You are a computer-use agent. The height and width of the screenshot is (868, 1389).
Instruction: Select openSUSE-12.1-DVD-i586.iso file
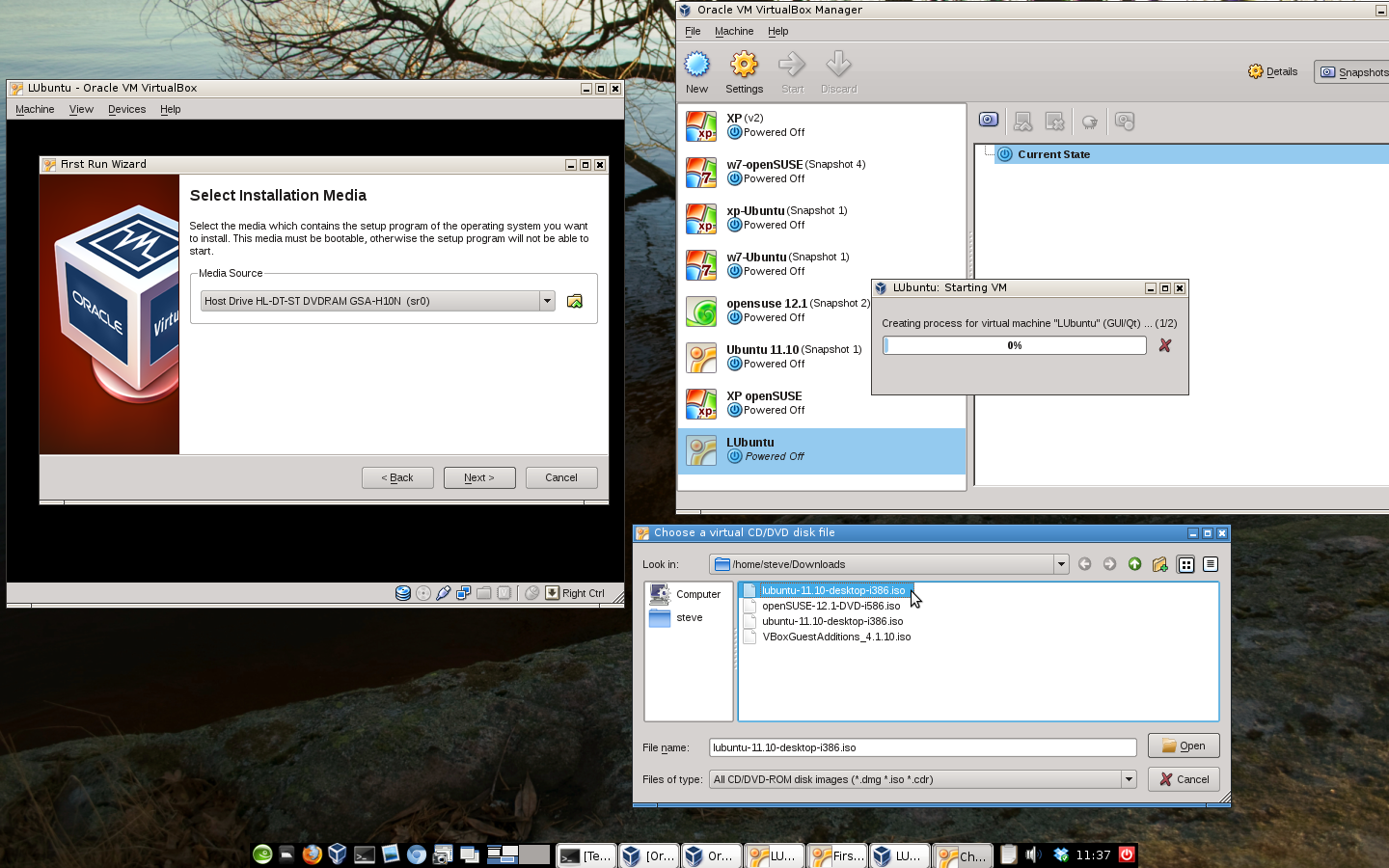[x=822, y=606]
